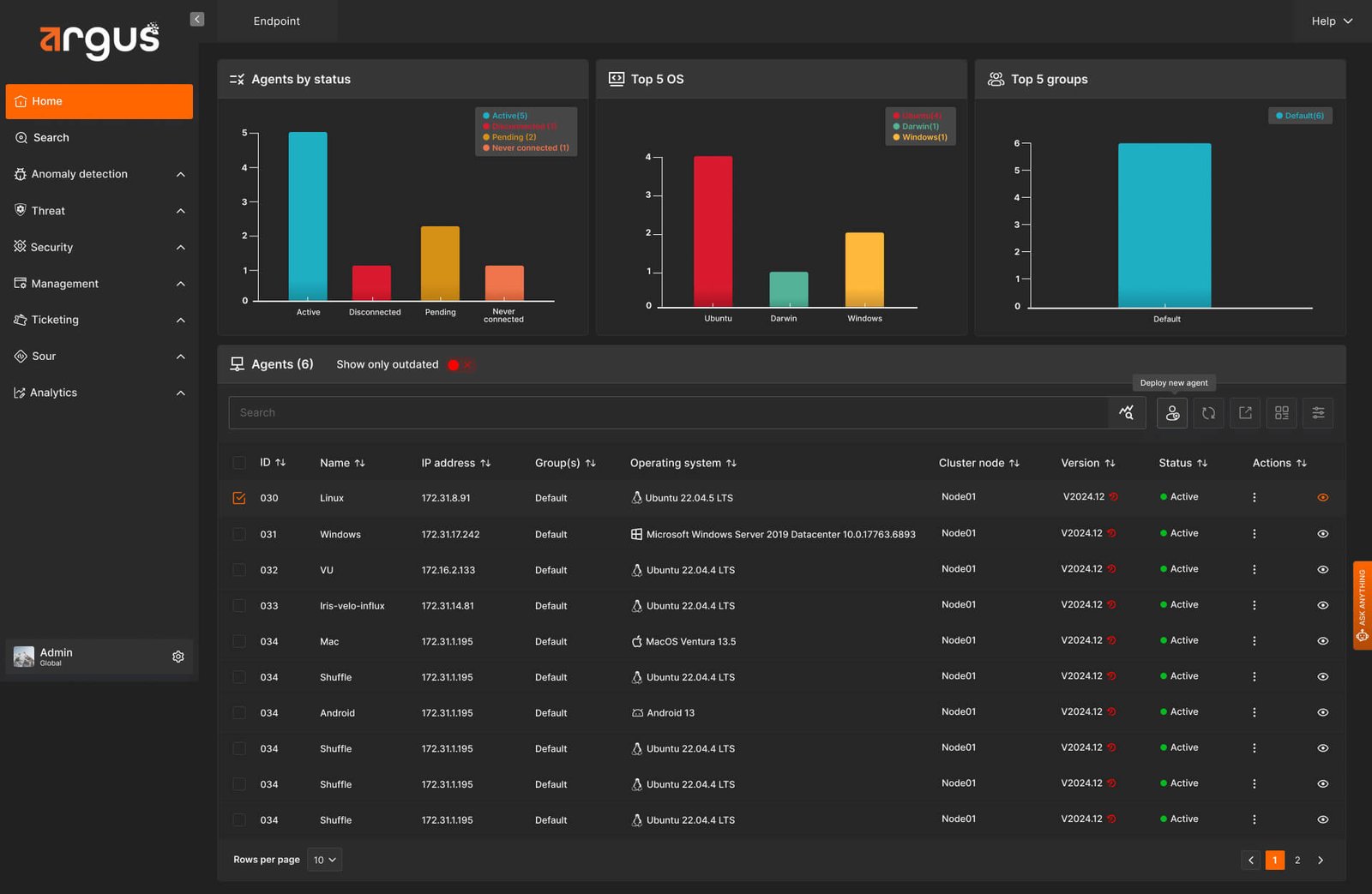Click the Active(5) legend color swatch
Viewport: 1372px width, 894px height.
pos(486,116)
